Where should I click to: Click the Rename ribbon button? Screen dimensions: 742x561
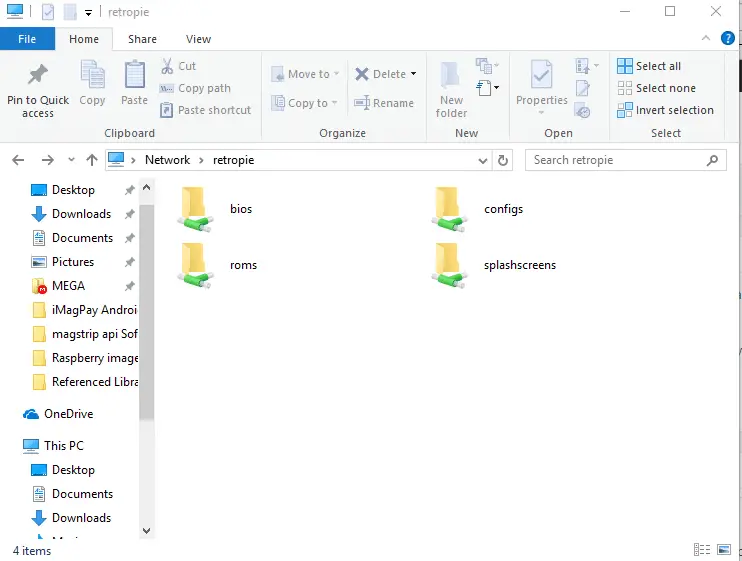[x=384, y=103]
